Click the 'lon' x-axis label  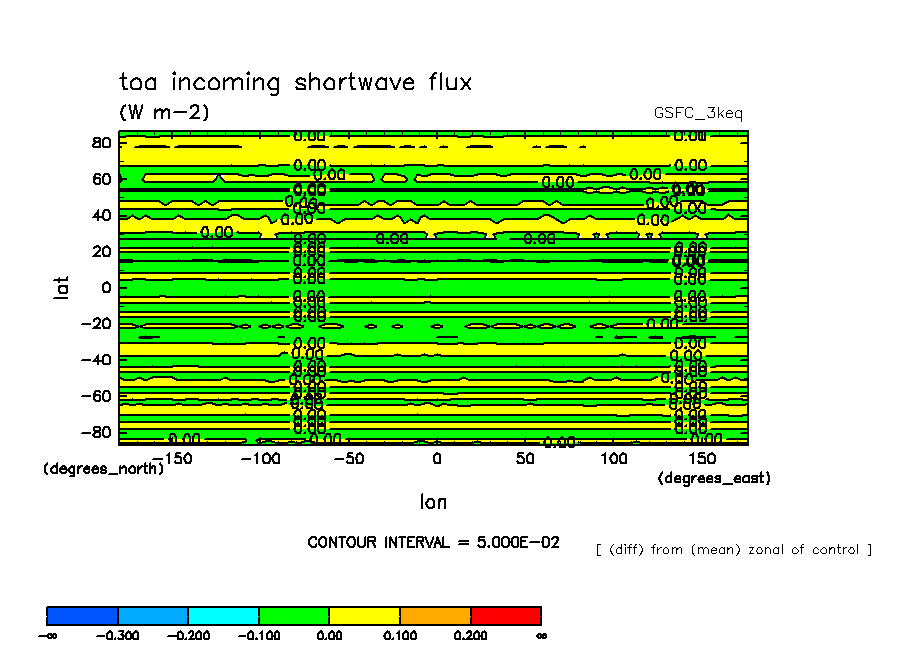[433, 502]
